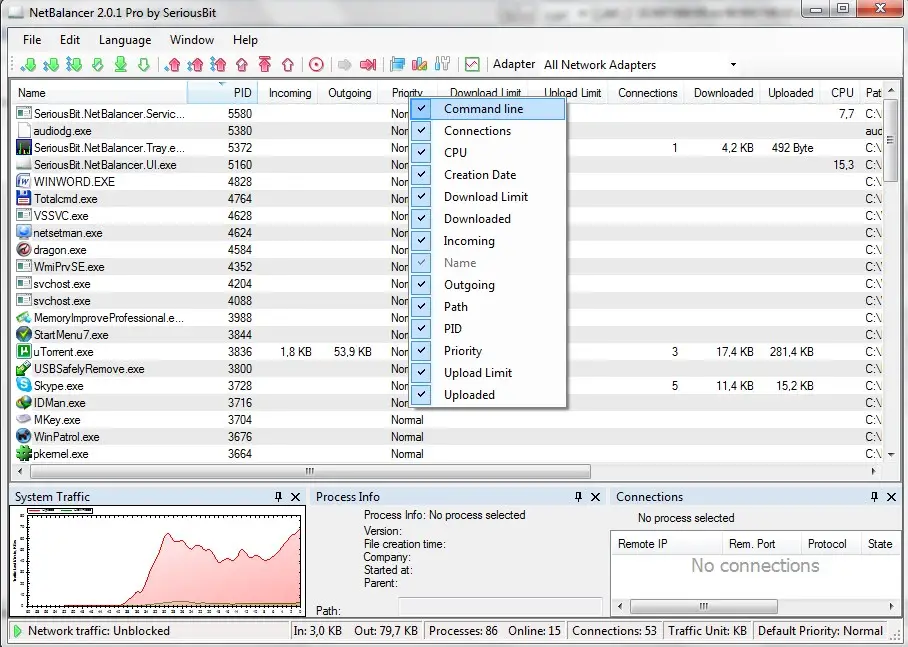This screenshot has height=647, width=908.
Task: Close the Process Info panel
Action: pos(595,496)
